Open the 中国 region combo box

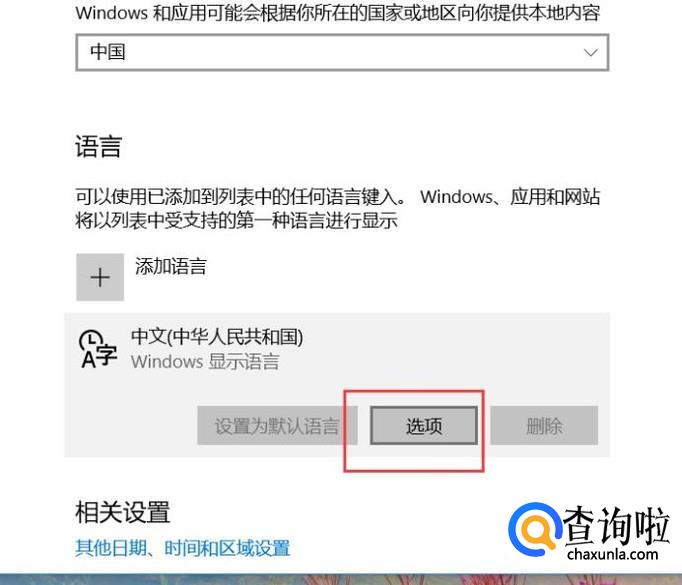pos(342,52)
